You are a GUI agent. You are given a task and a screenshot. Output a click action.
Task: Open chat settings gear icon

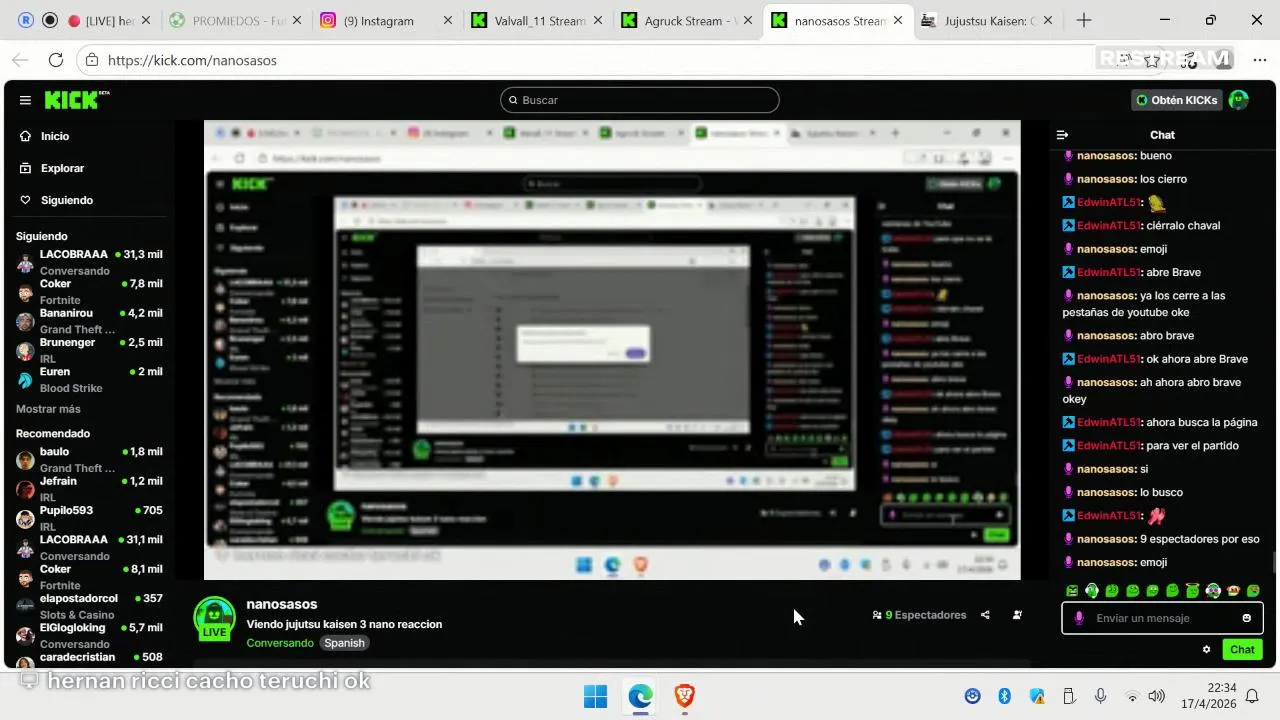[x=1206, y=649]
